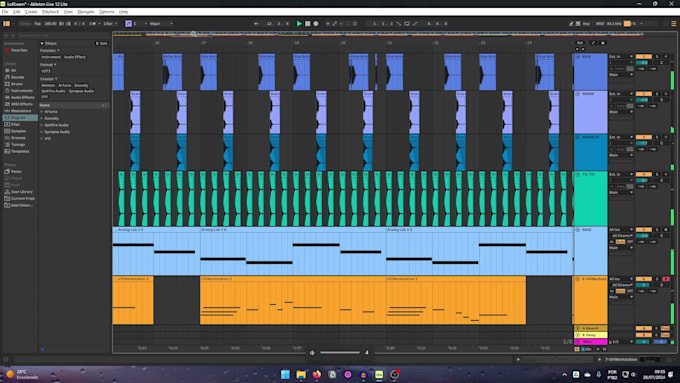Select Templates in the Library list

click(20, 151)
